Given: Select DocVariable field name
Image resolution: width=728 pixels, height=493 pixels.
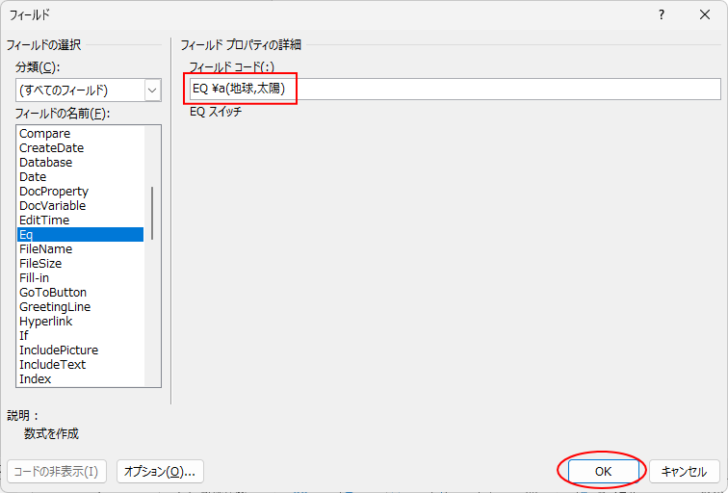Looking at the screenshot, I should click(x=54, y=206).
